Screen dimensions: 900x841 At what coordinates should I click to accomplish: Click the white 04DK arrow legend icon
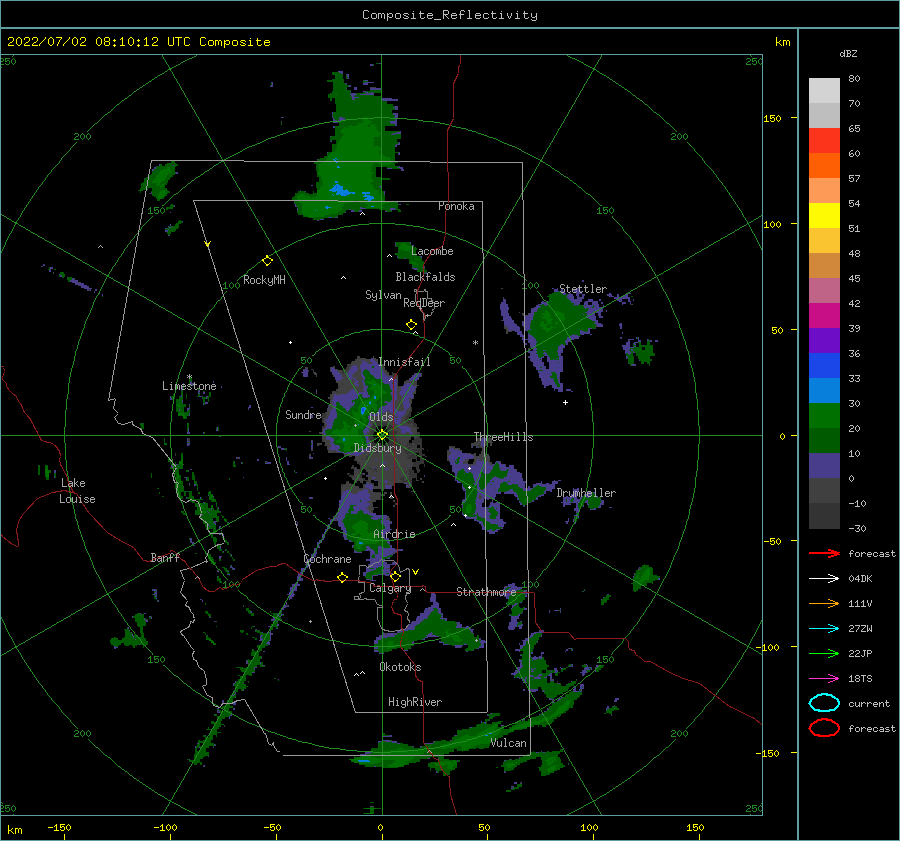click(824, 579)
